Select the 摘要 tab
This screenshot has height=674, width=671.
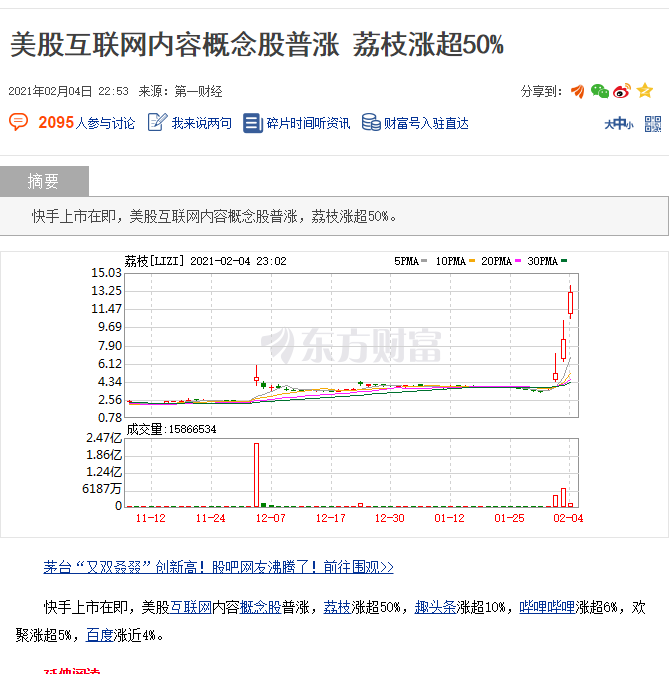point(44,181)
